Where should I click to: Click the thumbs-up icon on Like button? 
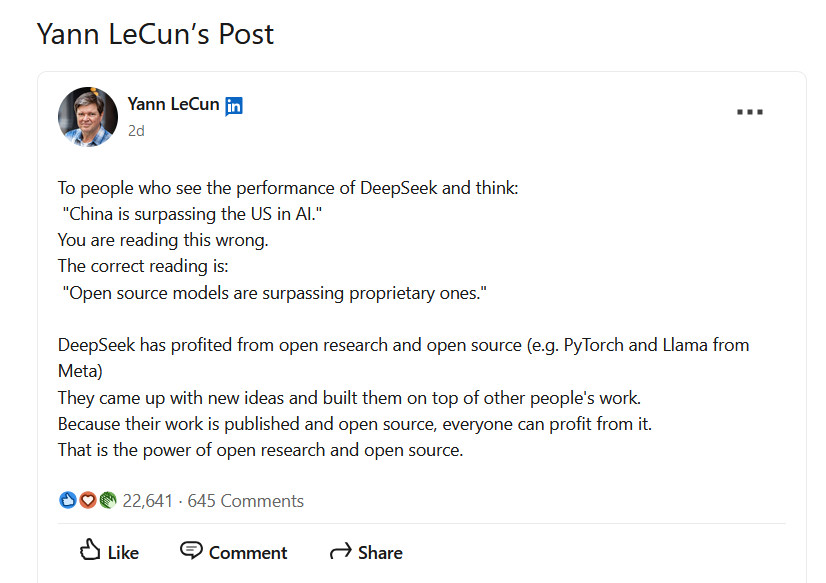point(90,551)
